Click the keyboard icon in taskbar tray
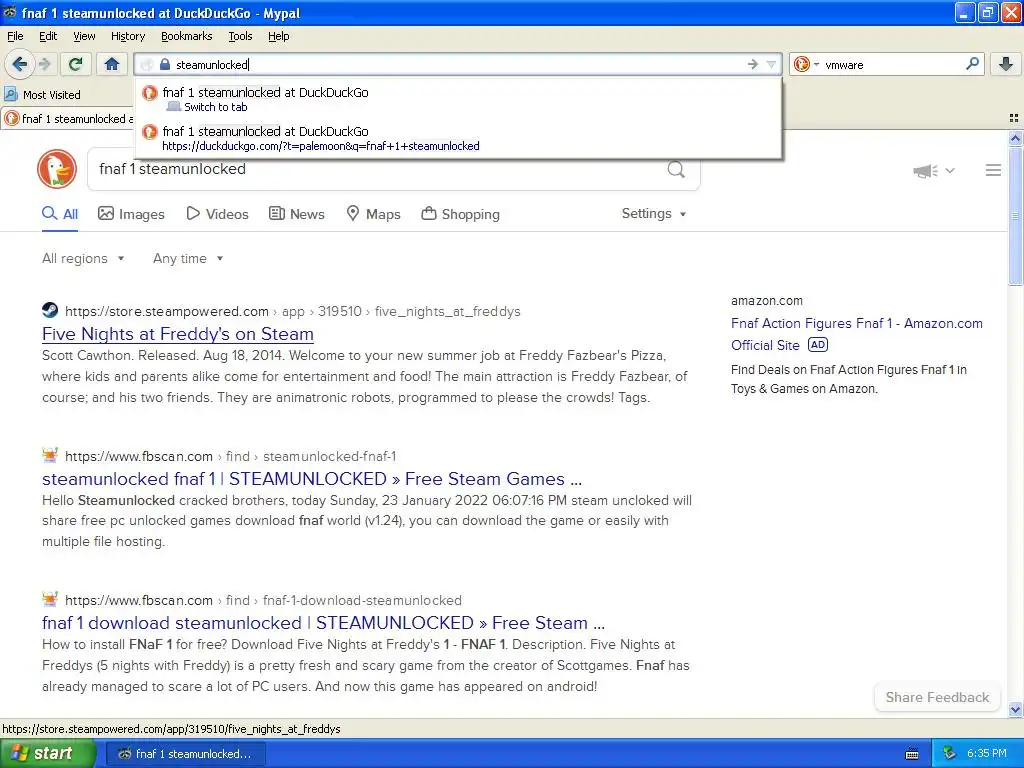 (x=912, y=754)
